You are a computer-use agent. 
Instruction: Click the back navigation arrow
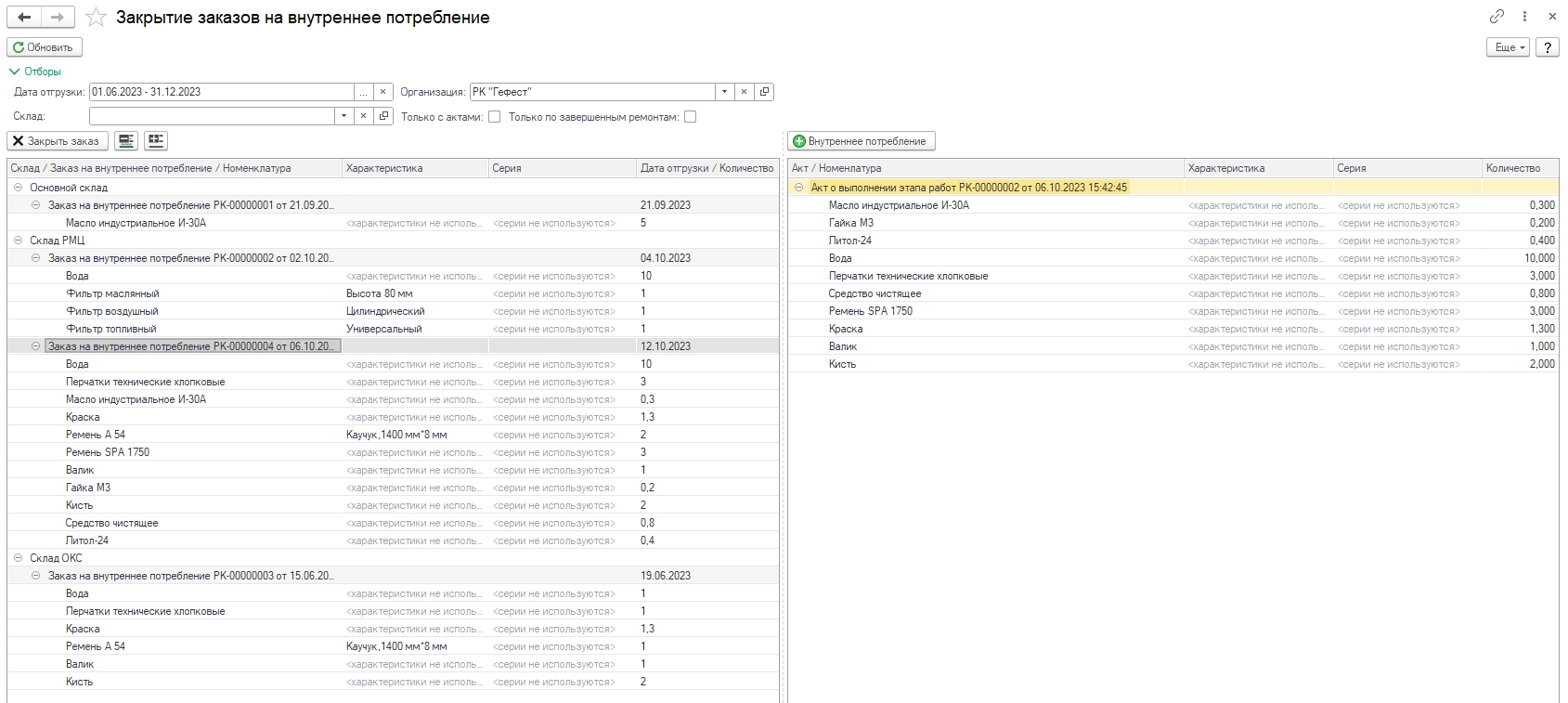(x=24, y=18)
